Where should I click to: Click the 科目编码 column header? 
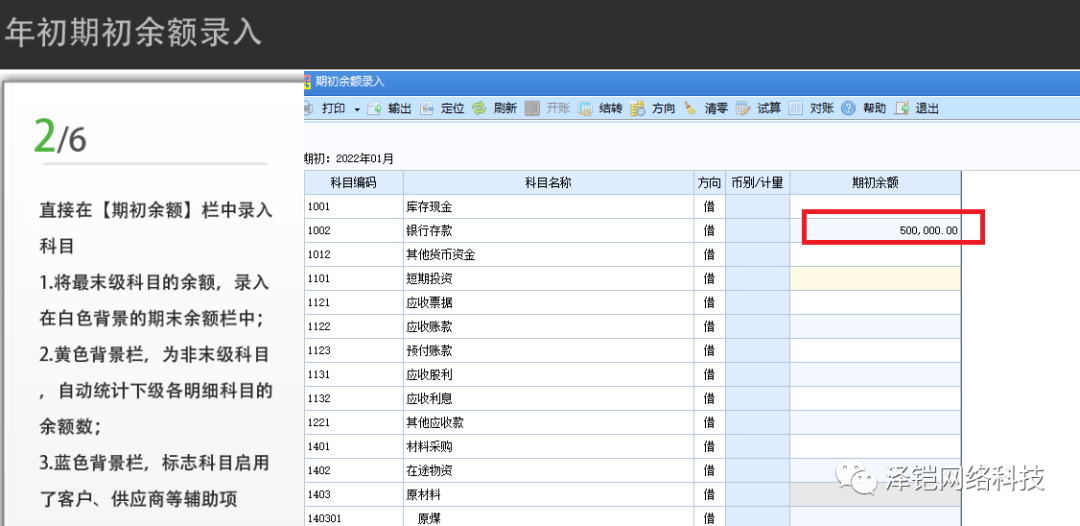pos(353,183)
